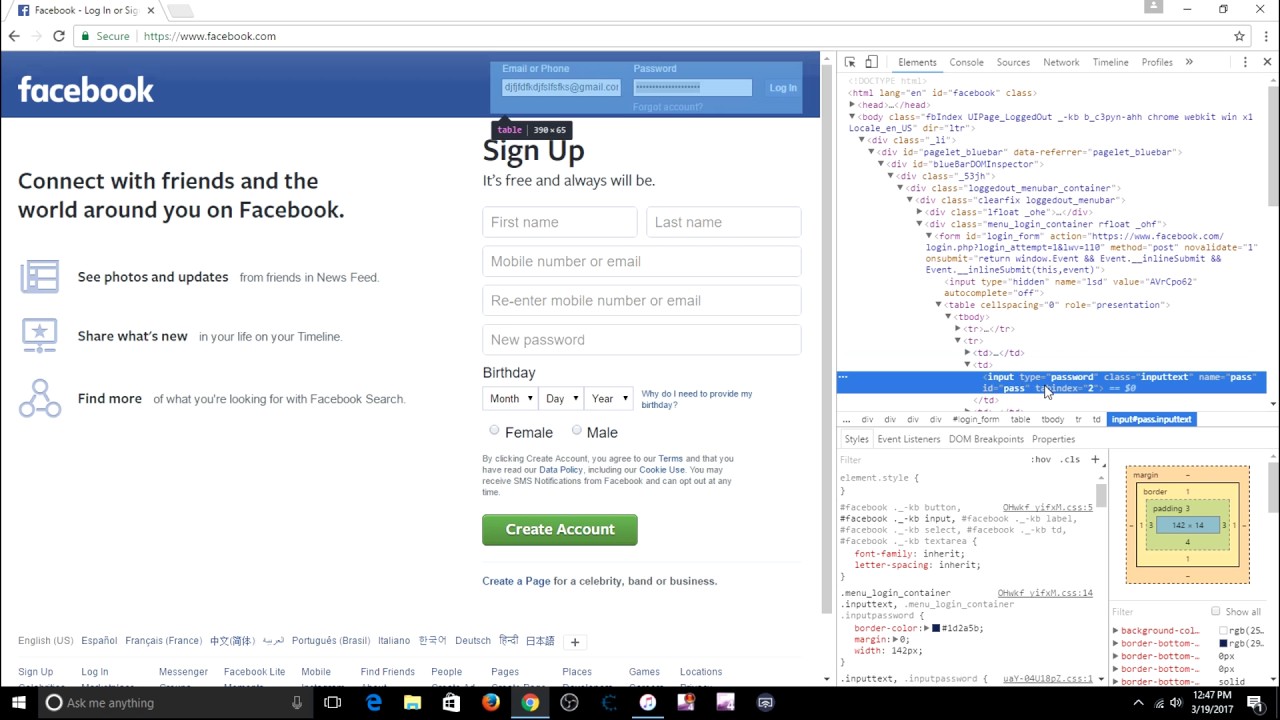1280x720 pixels.
Task: Click the Data Policy link
Action: pyautogui.click(x=561, y=470)
